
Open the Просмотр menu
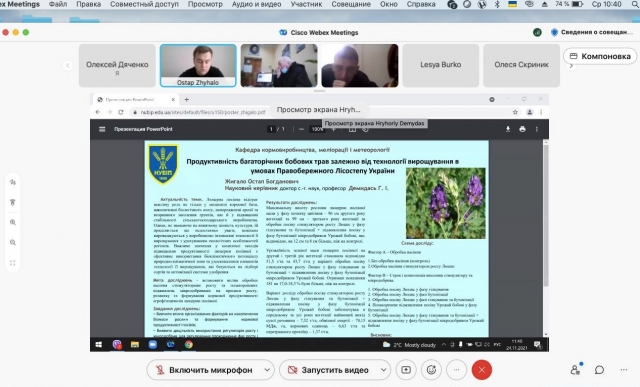tap(205, 4)
